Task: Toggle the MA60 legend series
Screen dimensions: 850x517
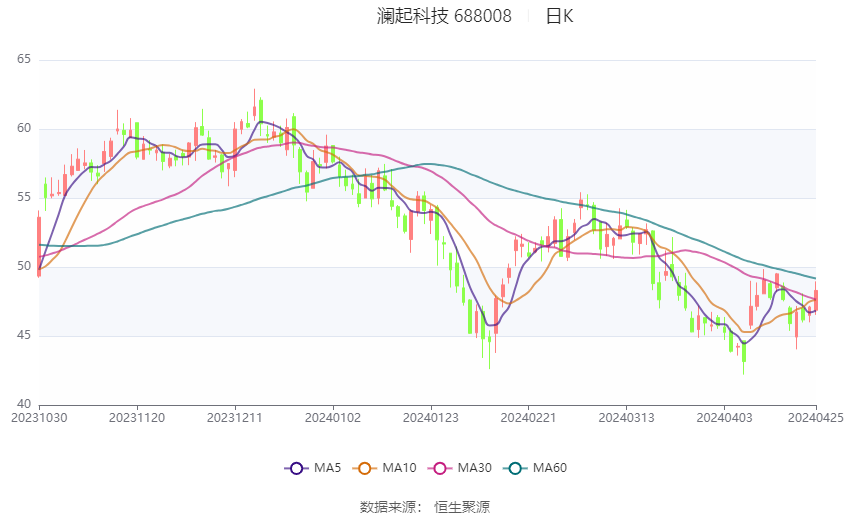Action: (535, 468)
